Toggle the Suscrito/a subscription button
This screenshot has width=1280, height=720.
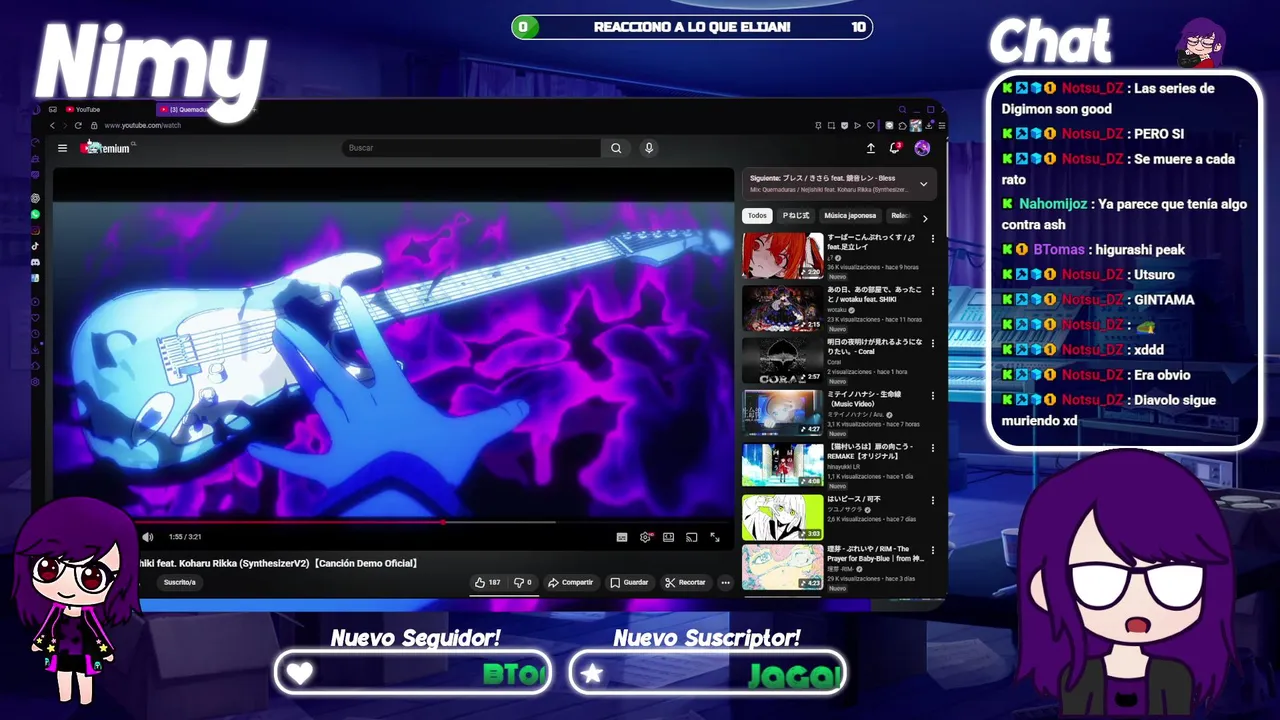(x=180, y=582)
